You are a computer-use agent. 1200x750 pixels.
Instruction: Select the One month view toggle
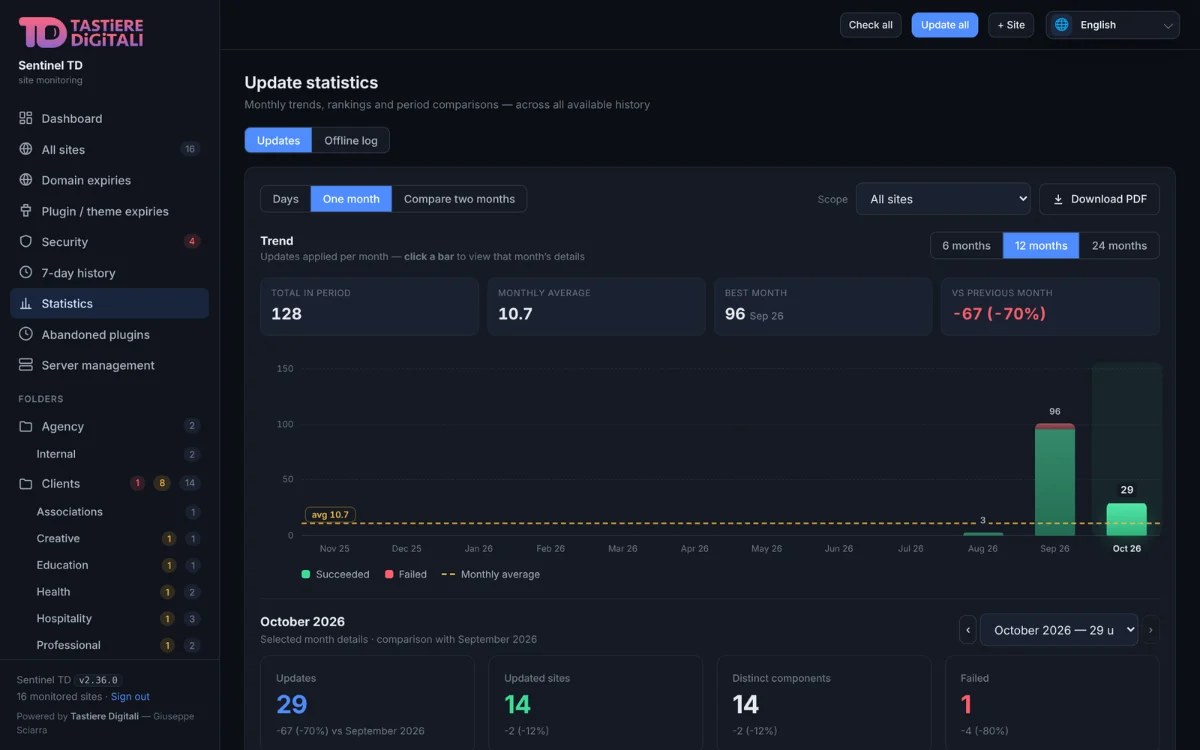click(x=351, y=199)
